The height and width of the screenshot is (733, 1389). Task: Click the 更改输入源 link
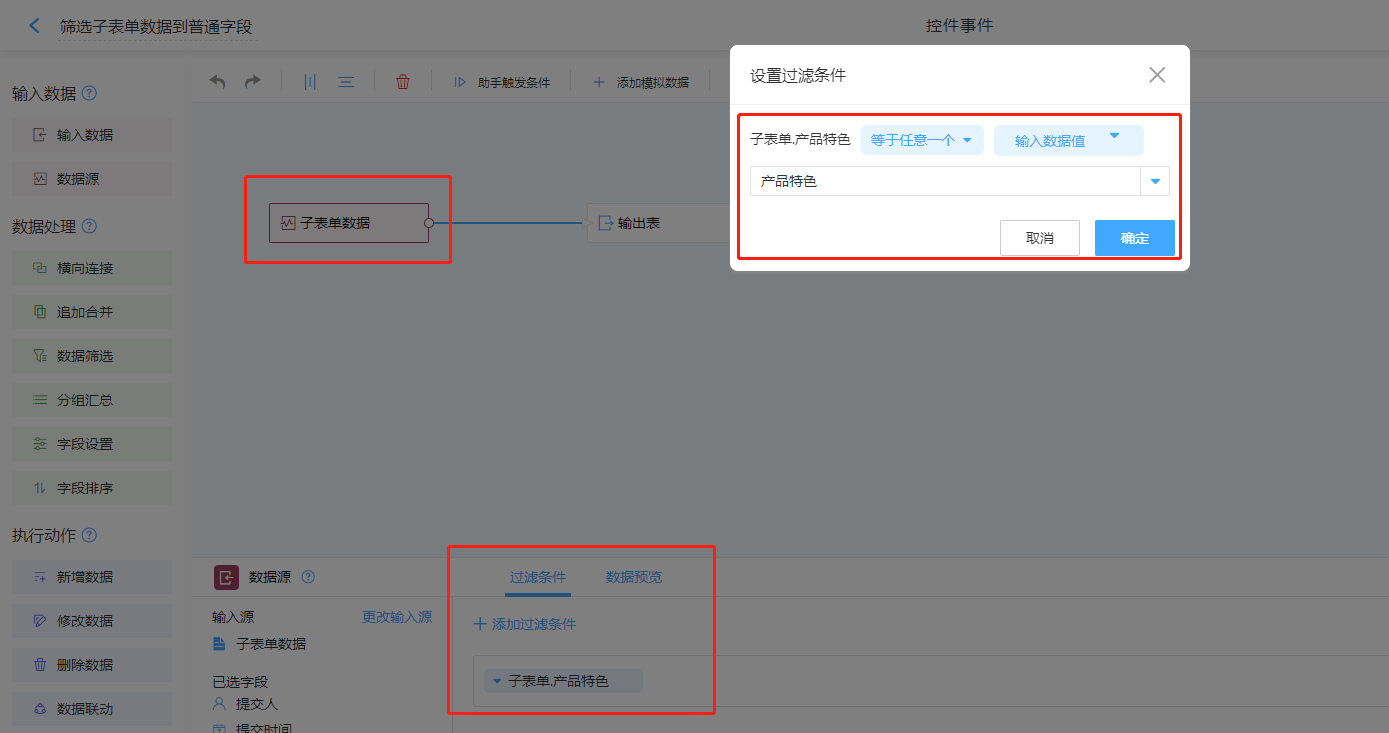[x=396, y=617]
